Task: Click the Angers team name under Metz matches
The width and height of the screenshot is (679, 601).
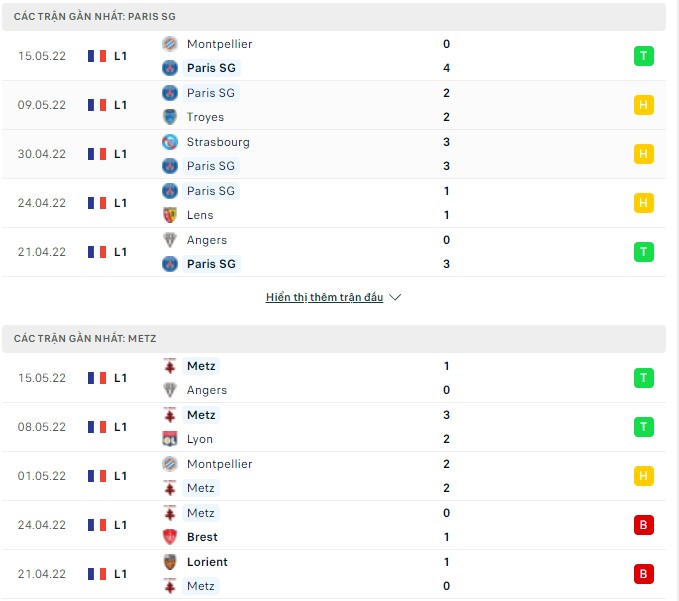Action: (206, 390)
